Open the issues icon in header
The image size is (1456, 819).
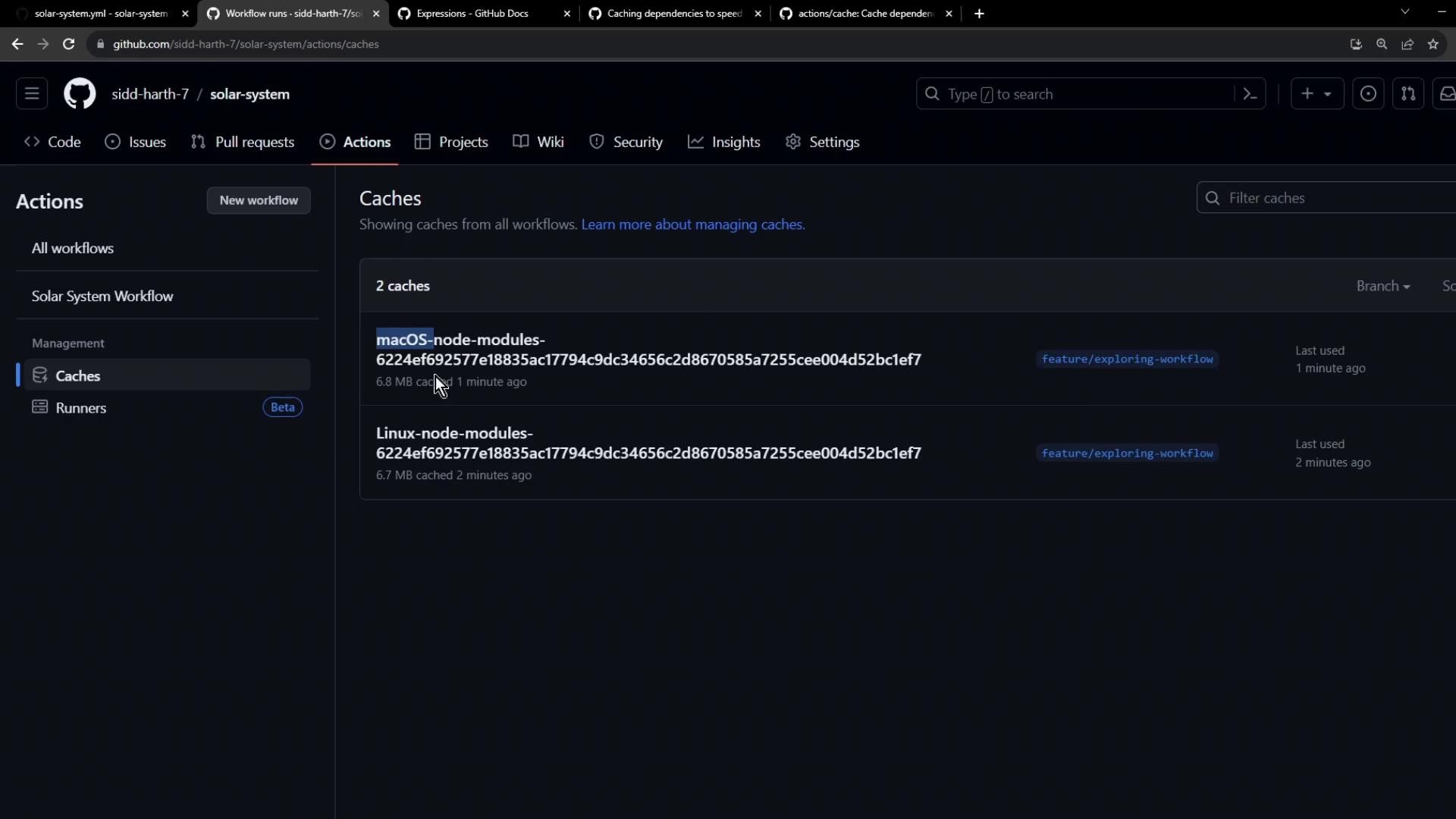click(x=1368, y=94)
